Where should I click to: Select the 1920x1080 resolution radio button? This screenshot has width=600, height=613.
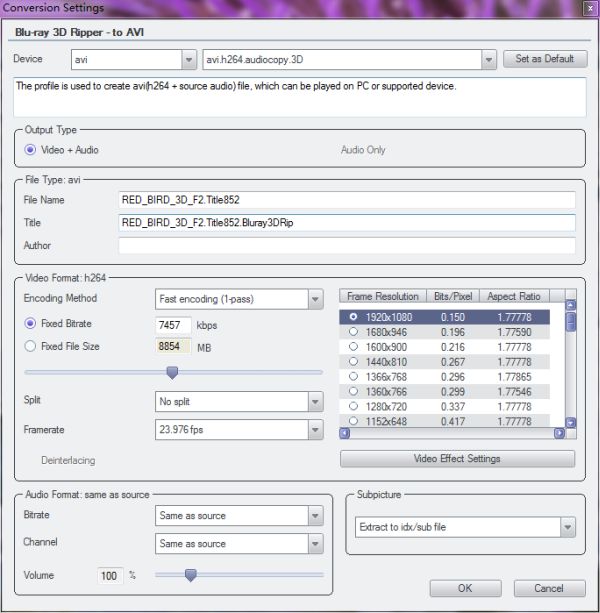pyautogui.click(x=353, y=317)
